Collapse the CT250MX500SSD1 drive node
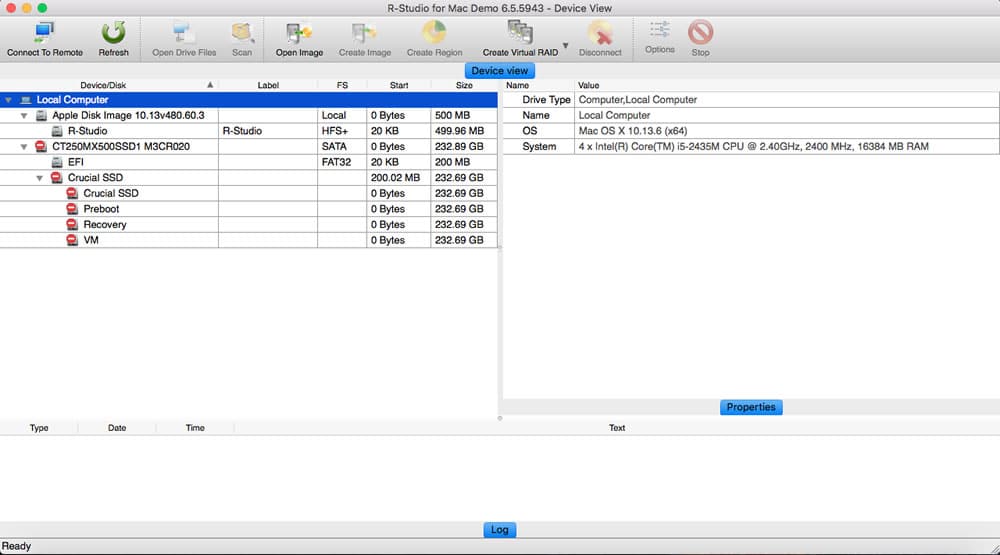 coord(24,147)
